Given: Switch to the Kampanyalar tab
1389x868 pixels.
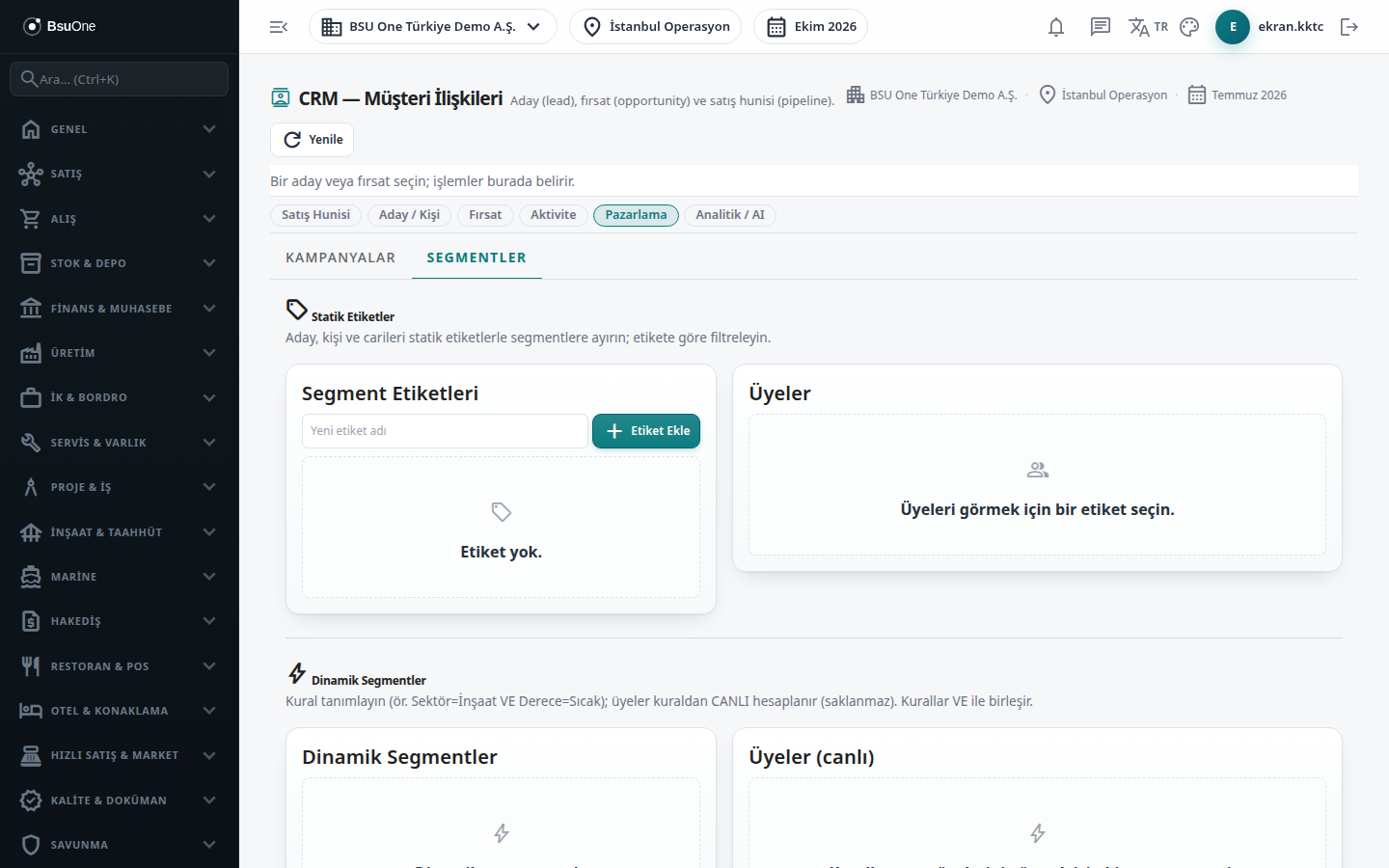Looking at the screenshot, I should (340, 258).
